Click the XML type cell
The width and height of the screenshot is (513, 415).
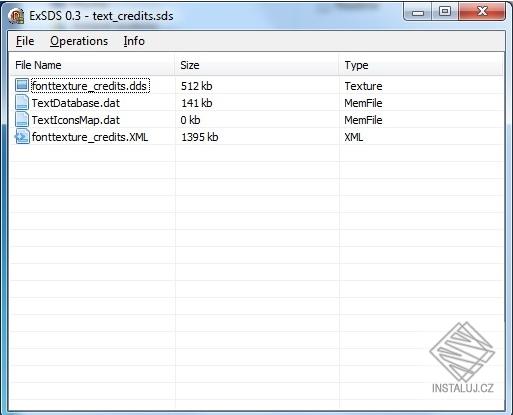(x=354, y=137)
